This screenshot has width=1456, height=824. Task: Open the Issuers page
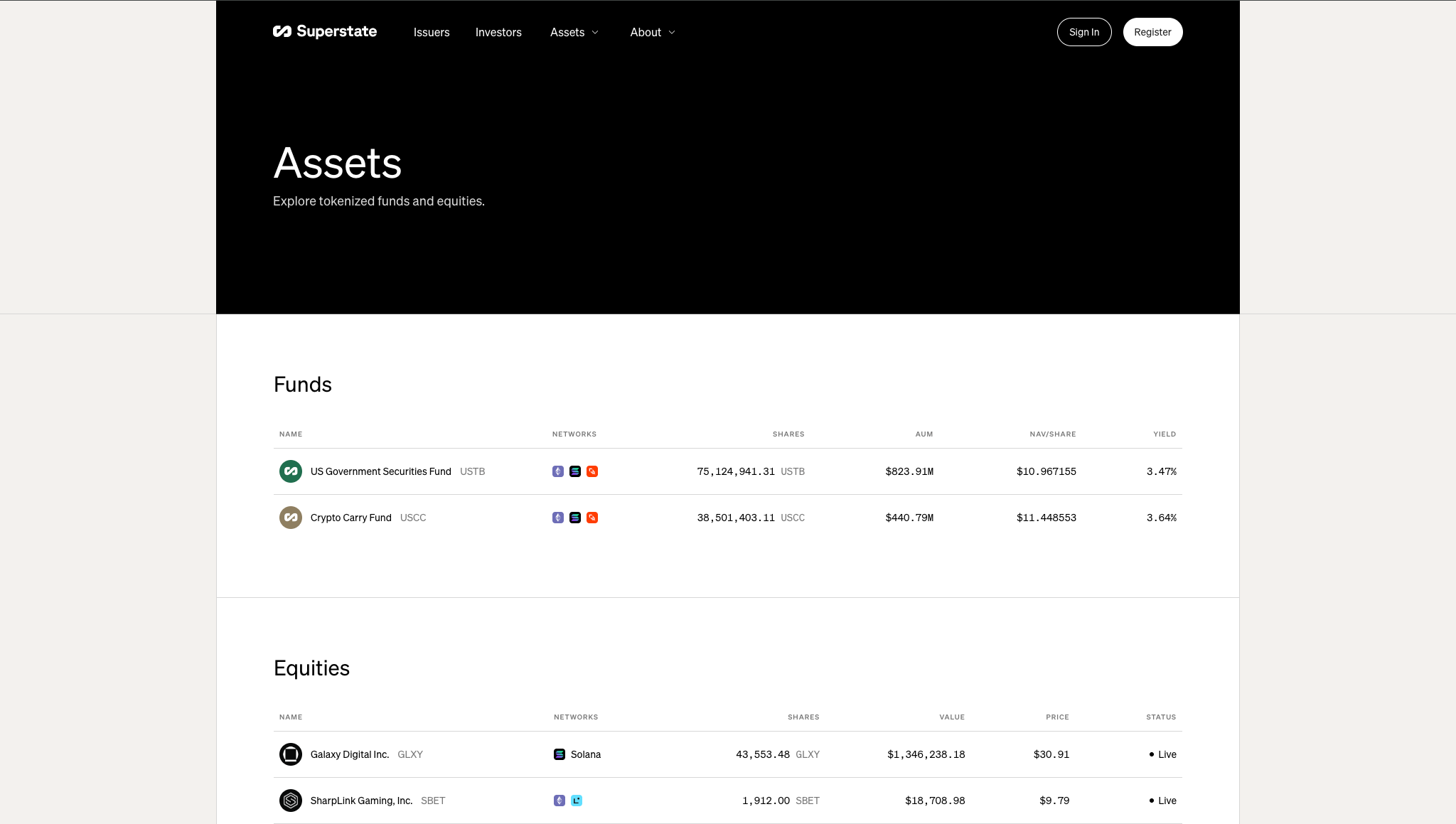432,32
